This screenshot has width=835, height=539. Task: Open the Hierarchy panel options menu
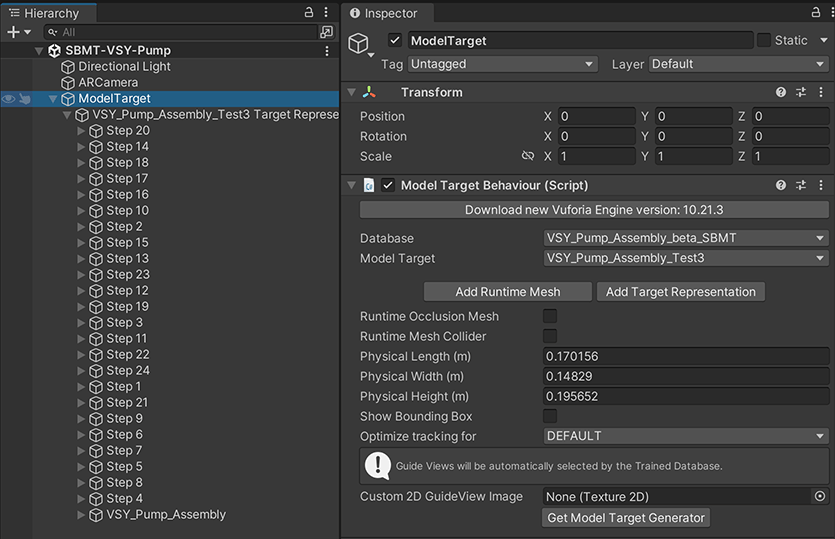pyautogui.click(x=326, y=12)
